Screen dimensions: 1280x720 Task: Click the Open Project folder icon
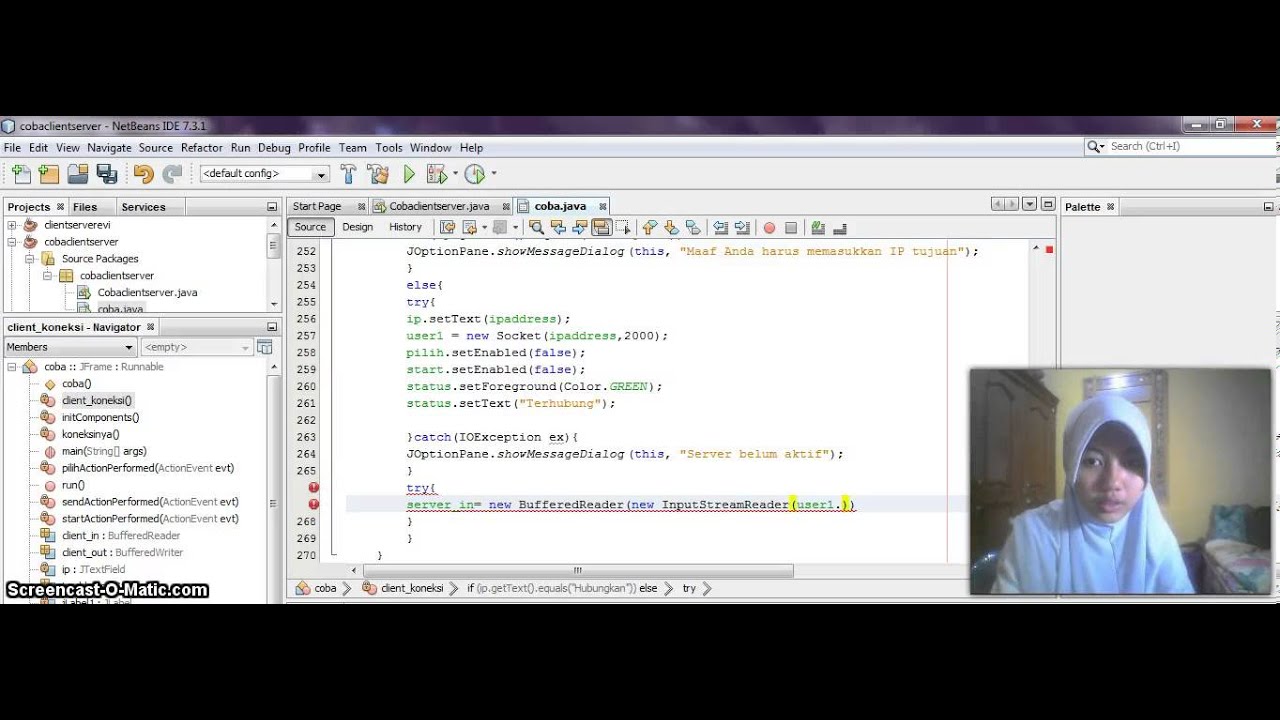point(78,174)
